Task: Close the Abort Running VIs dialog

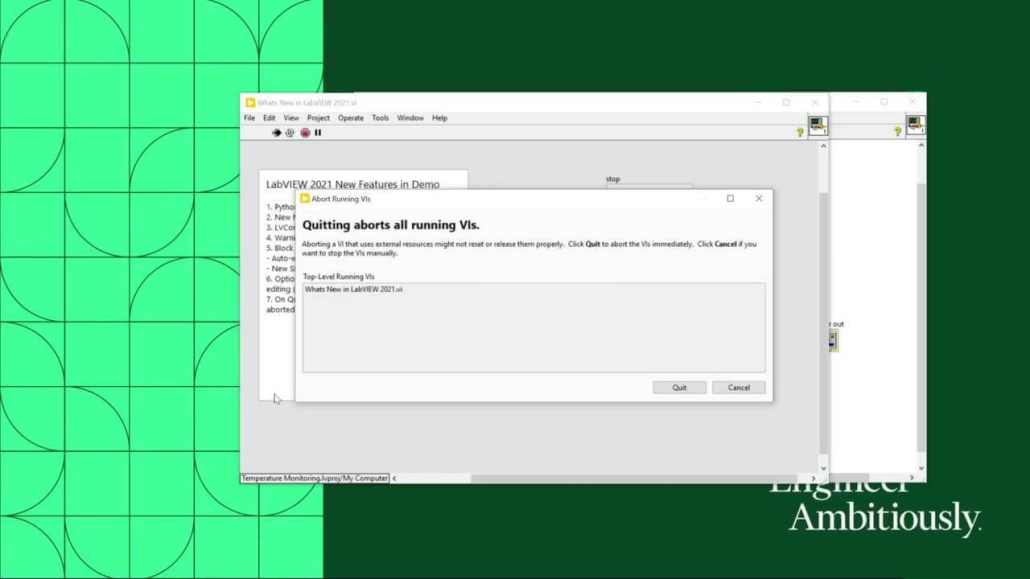Action: (x=759, y=198)
